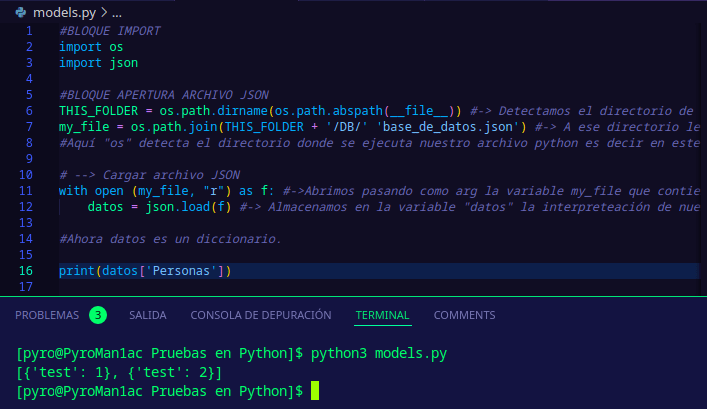Click the #BLOQUE IMPORT comment on line 1

[x=110, y=30]
